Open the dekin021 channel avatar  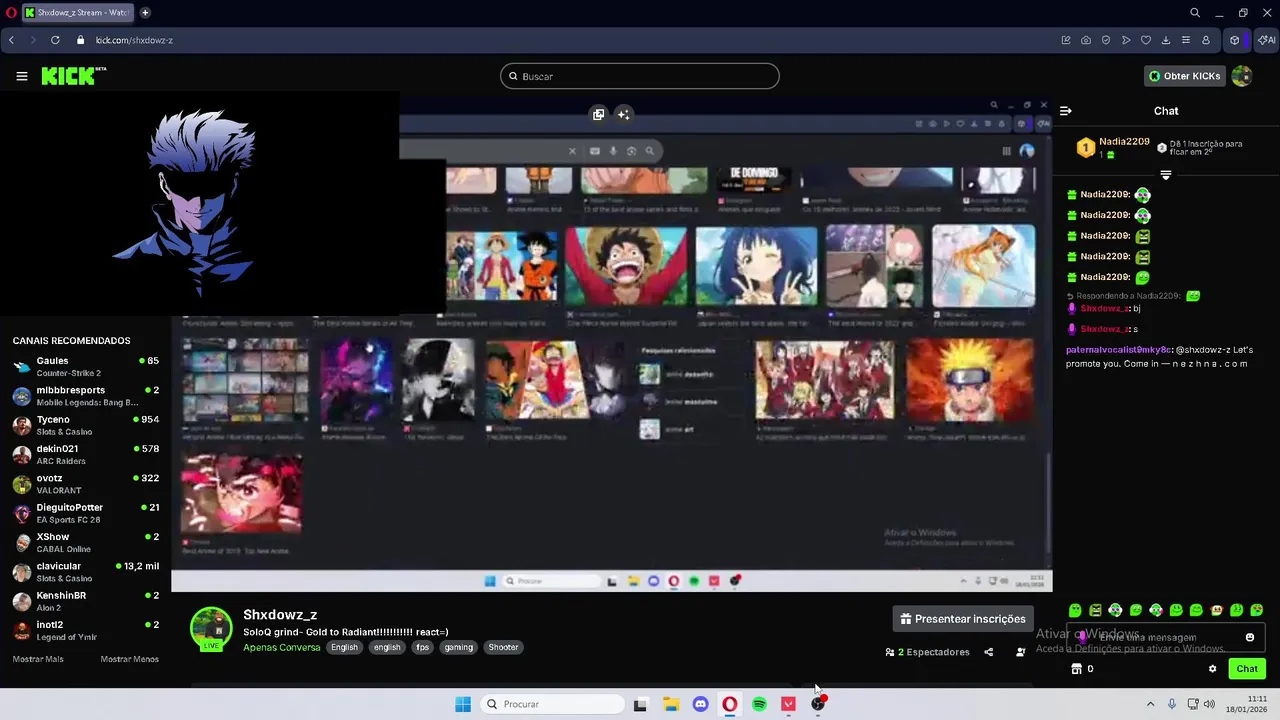pos(22,455)
